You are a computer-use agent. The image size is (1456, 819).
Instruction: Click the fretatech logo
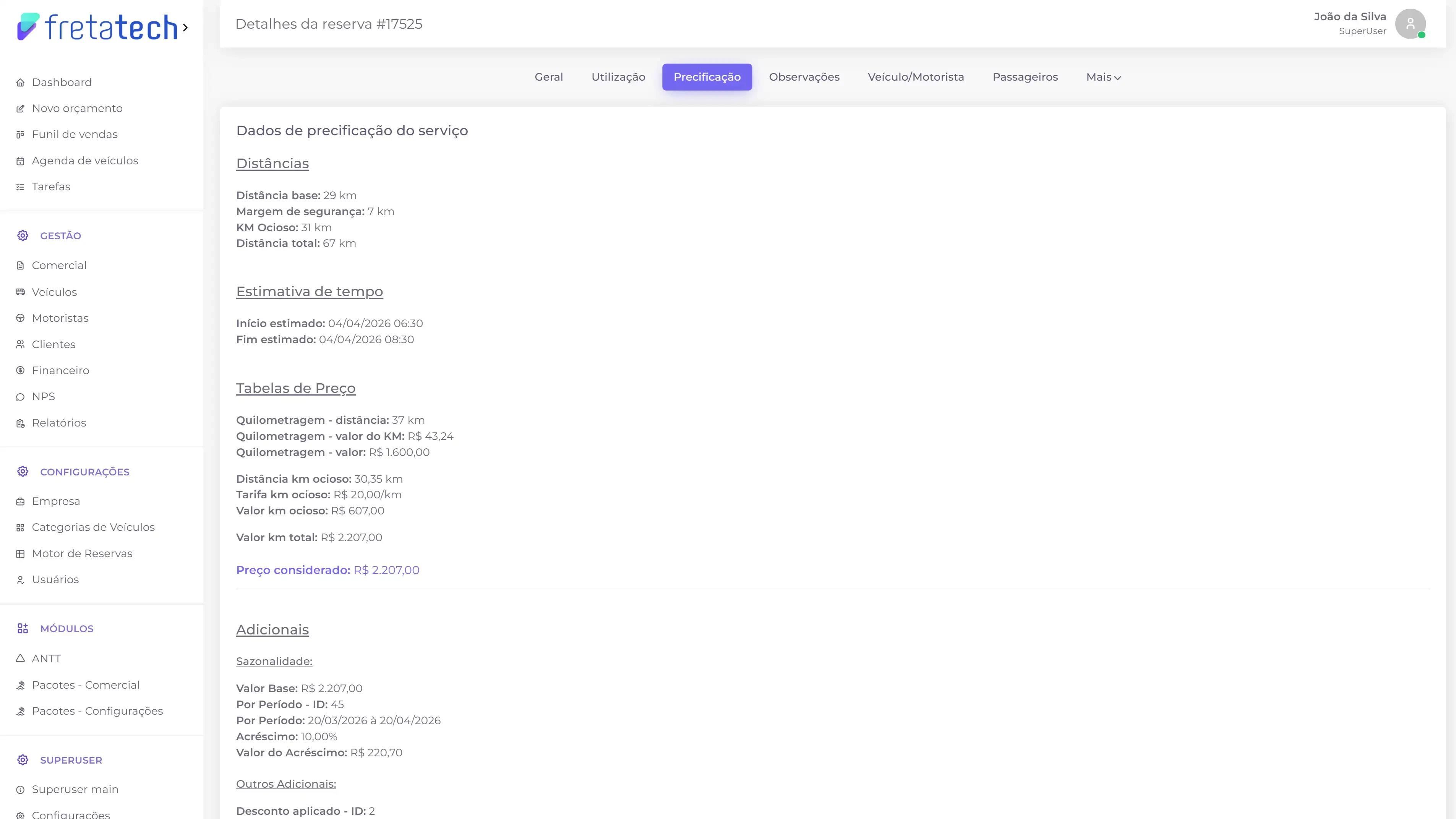point(97,27)
